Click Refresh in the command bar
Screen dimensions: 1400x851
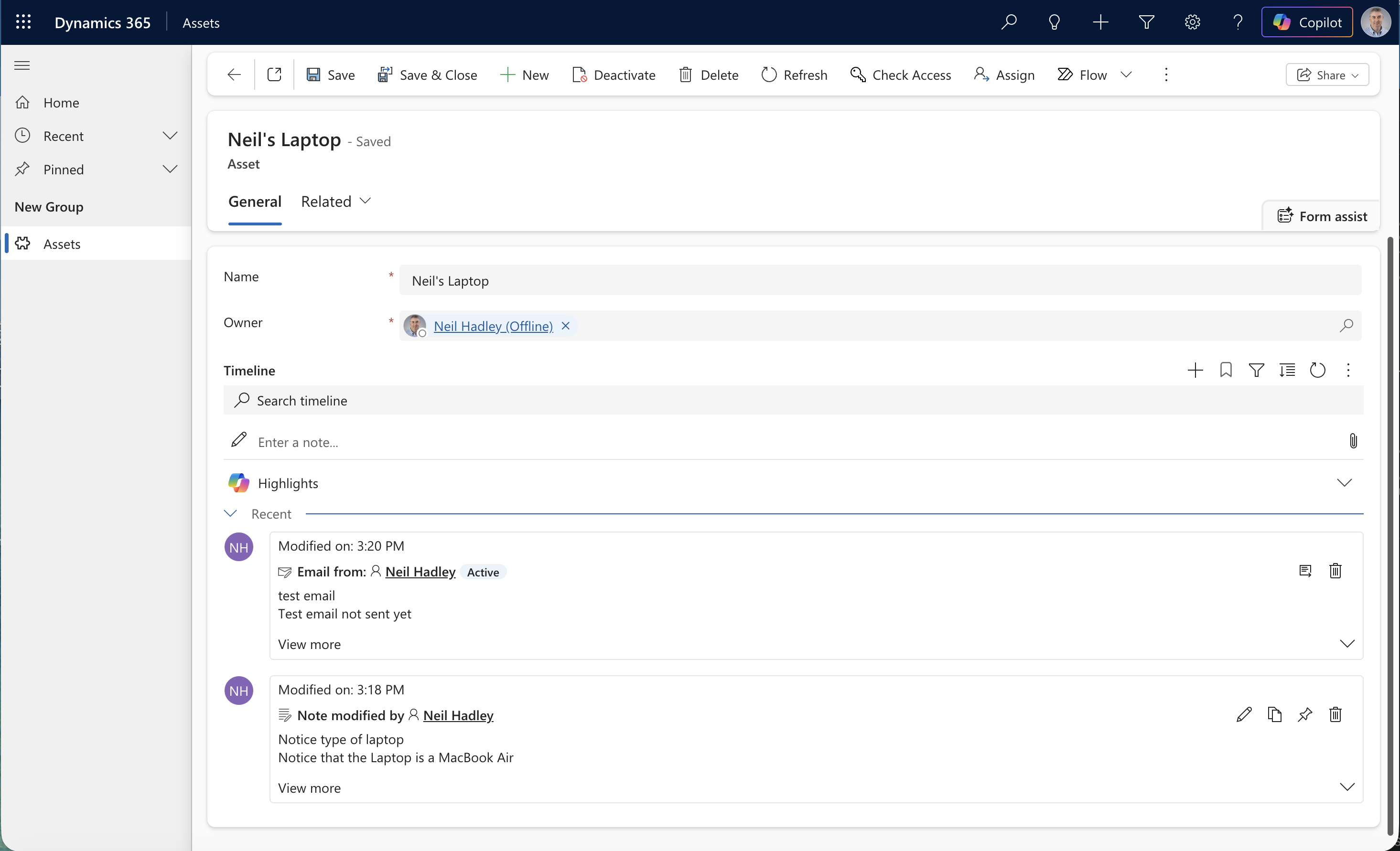(794, 75)
